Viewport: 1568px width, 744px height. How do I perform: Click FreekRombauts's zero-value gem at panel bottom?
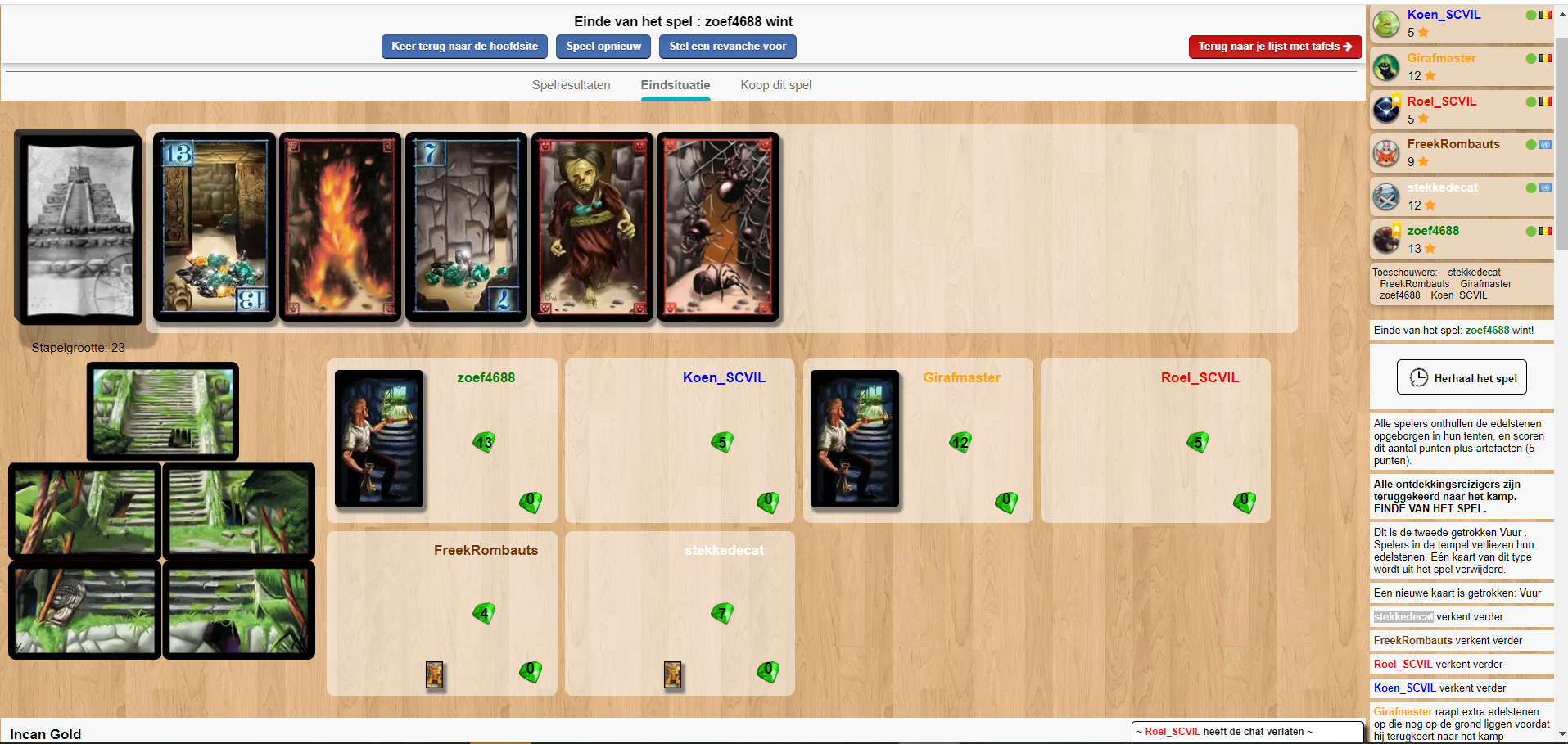coord(531,673)
